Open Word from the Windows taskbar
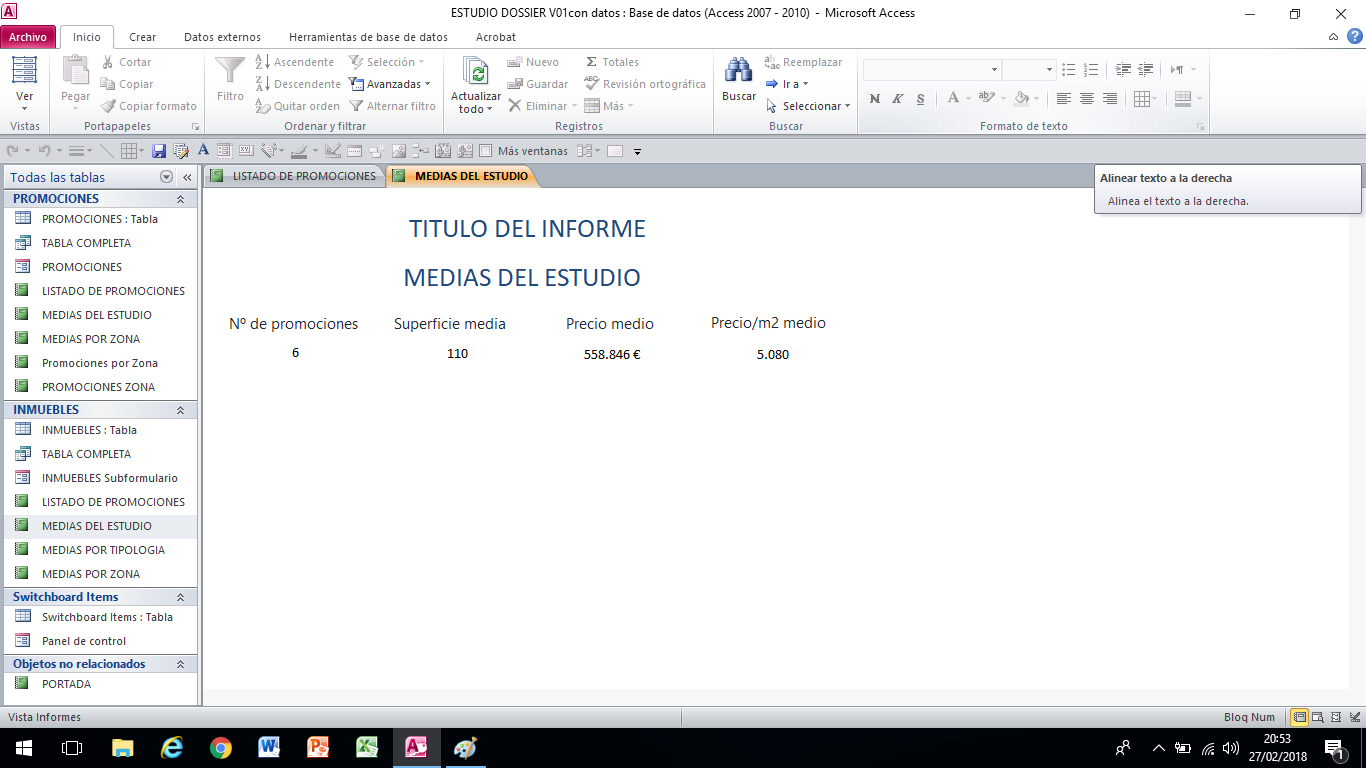 (269, 747)
